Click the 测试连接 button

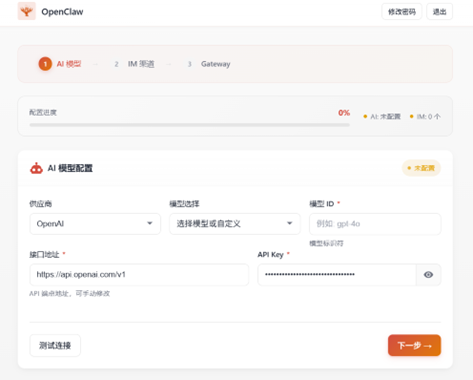[x=55, y=345]
